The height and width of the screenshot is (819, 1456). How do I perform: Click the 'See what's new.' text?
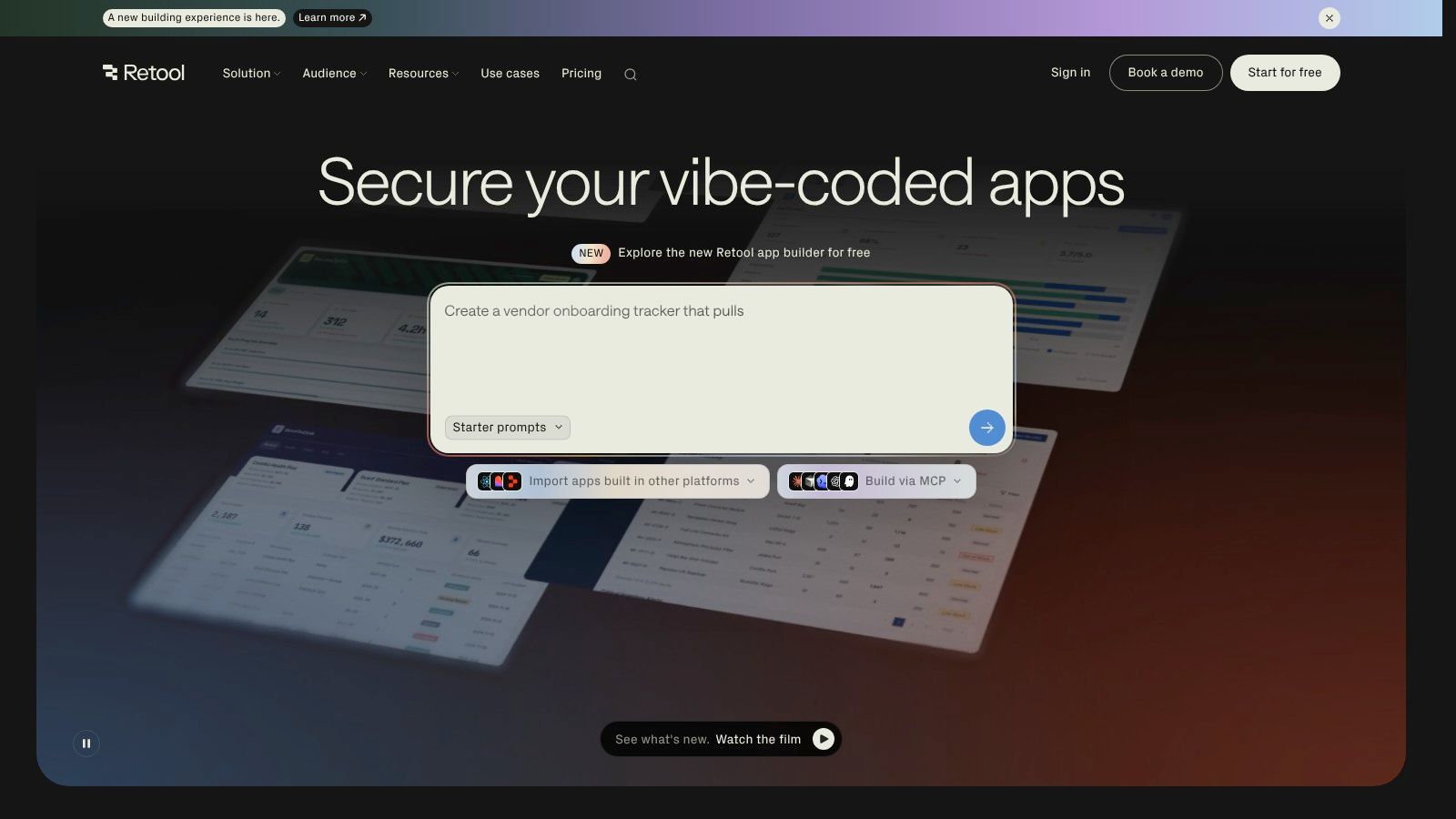tap(662, 740)
